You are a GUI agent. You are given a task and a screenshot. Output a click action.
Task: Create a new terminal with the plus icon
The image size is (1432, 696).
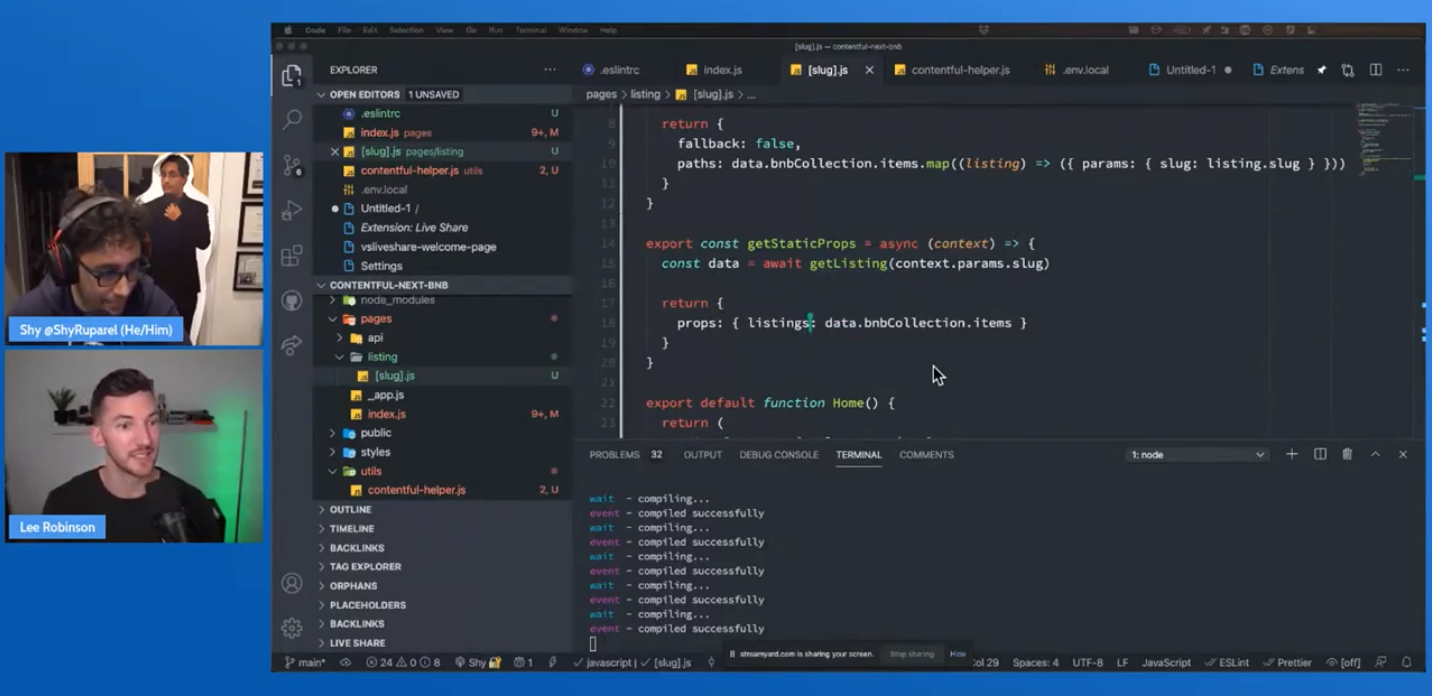1292,454
